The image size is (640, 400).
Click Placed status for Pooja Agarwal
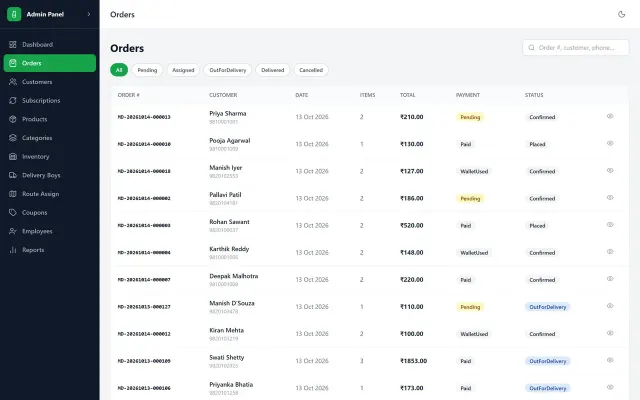(x=537, y=144)
